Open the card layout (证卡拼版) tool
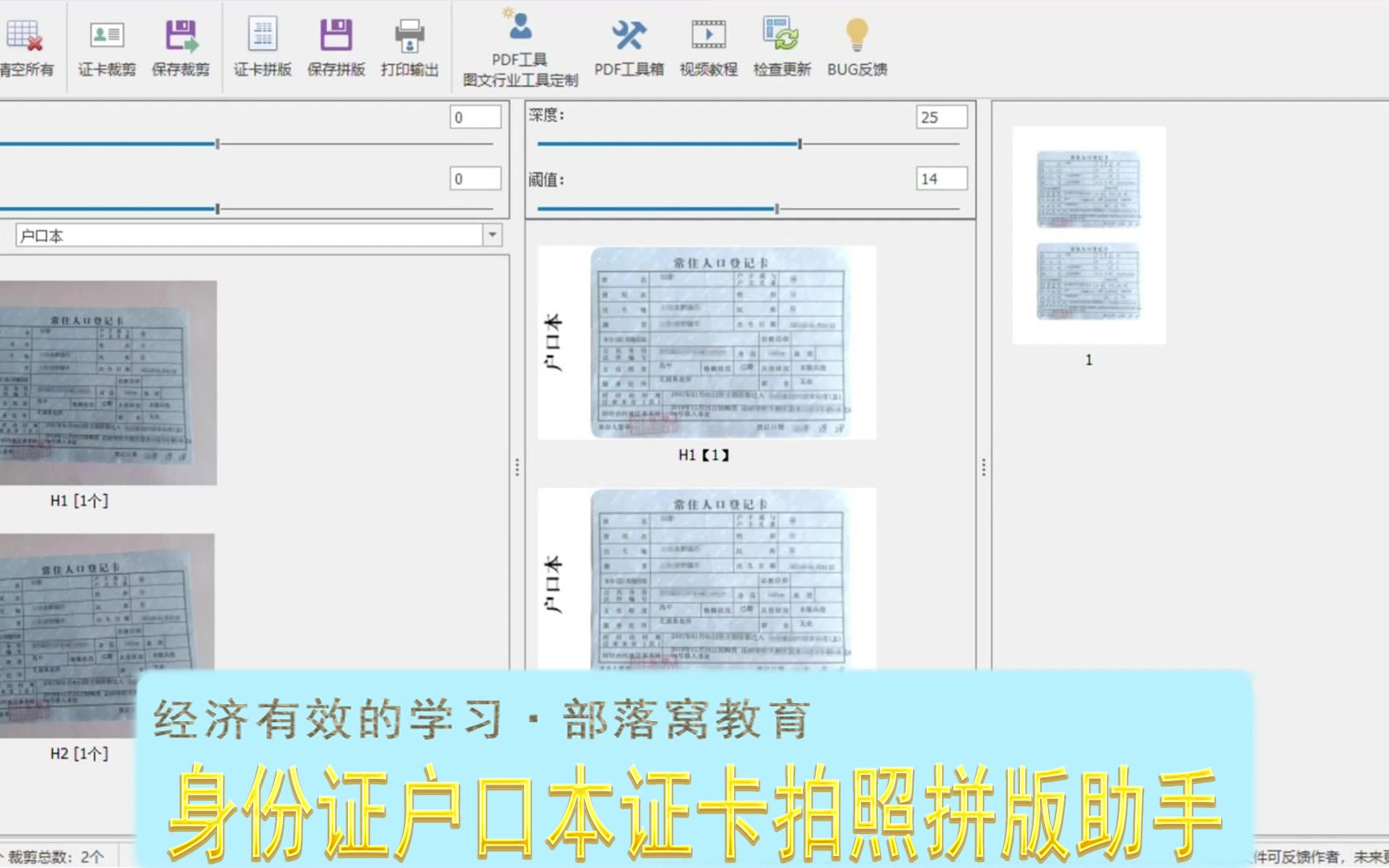The image size is (1389, 868). click(x=263, y=48)
